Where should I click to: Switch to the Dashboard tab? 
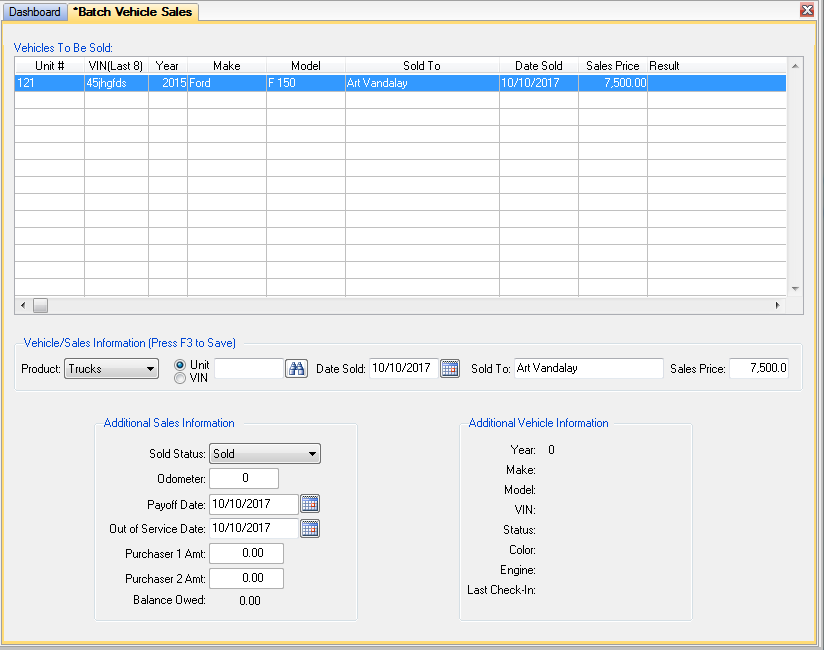point(35,12)
